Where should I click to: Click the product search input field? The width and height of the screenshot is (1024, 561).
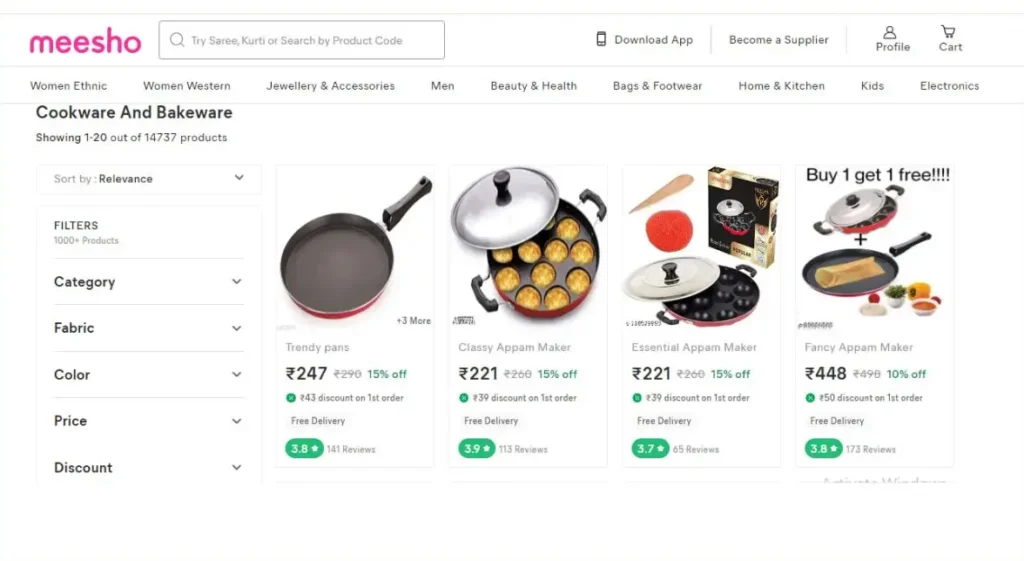pos(310,41)
